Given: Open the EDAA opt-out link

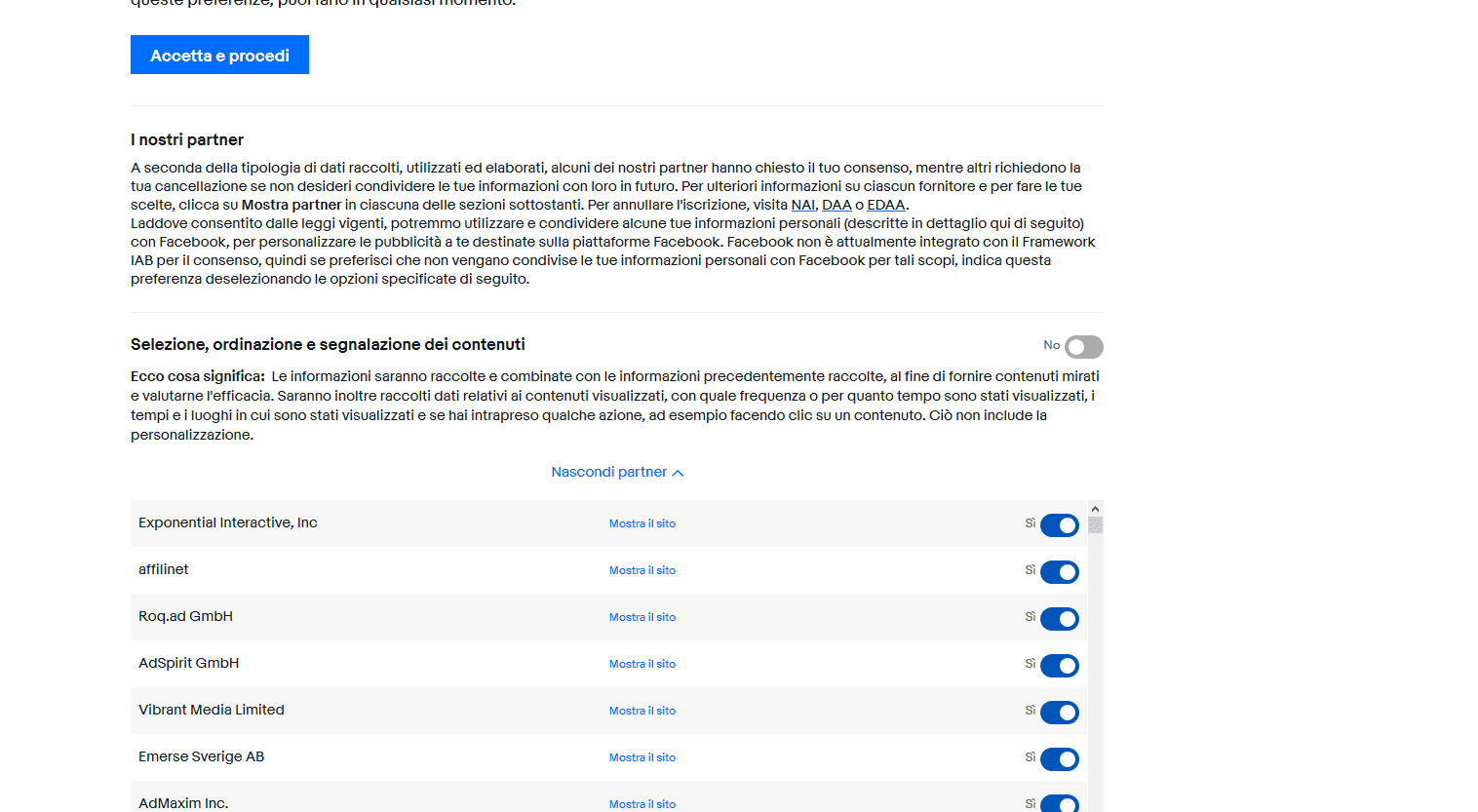Looking at the screenshot, I should pos(885,205).
